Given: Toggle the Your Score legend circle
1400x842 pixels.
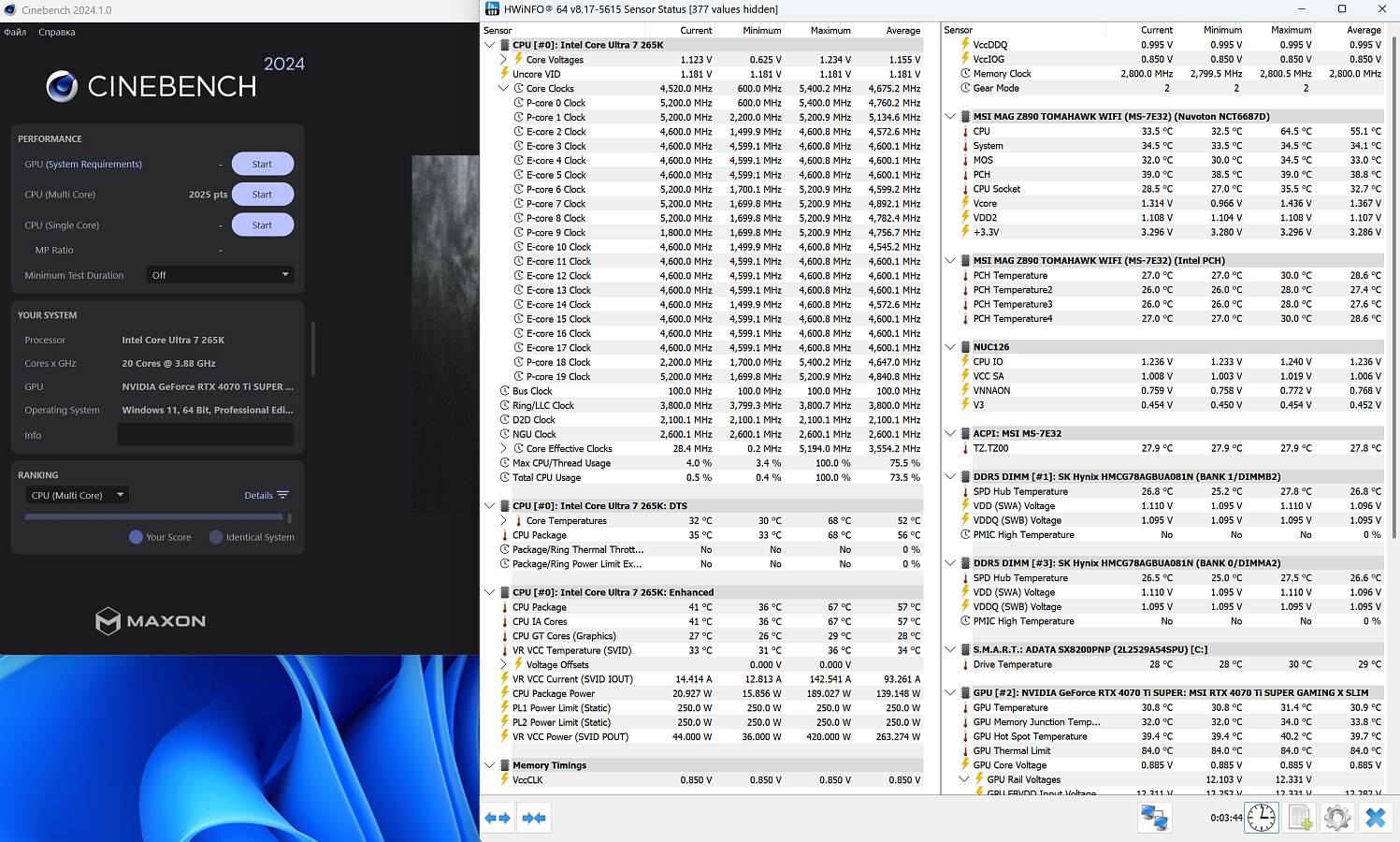Looking at the screenshot, I should pos(136,537).
